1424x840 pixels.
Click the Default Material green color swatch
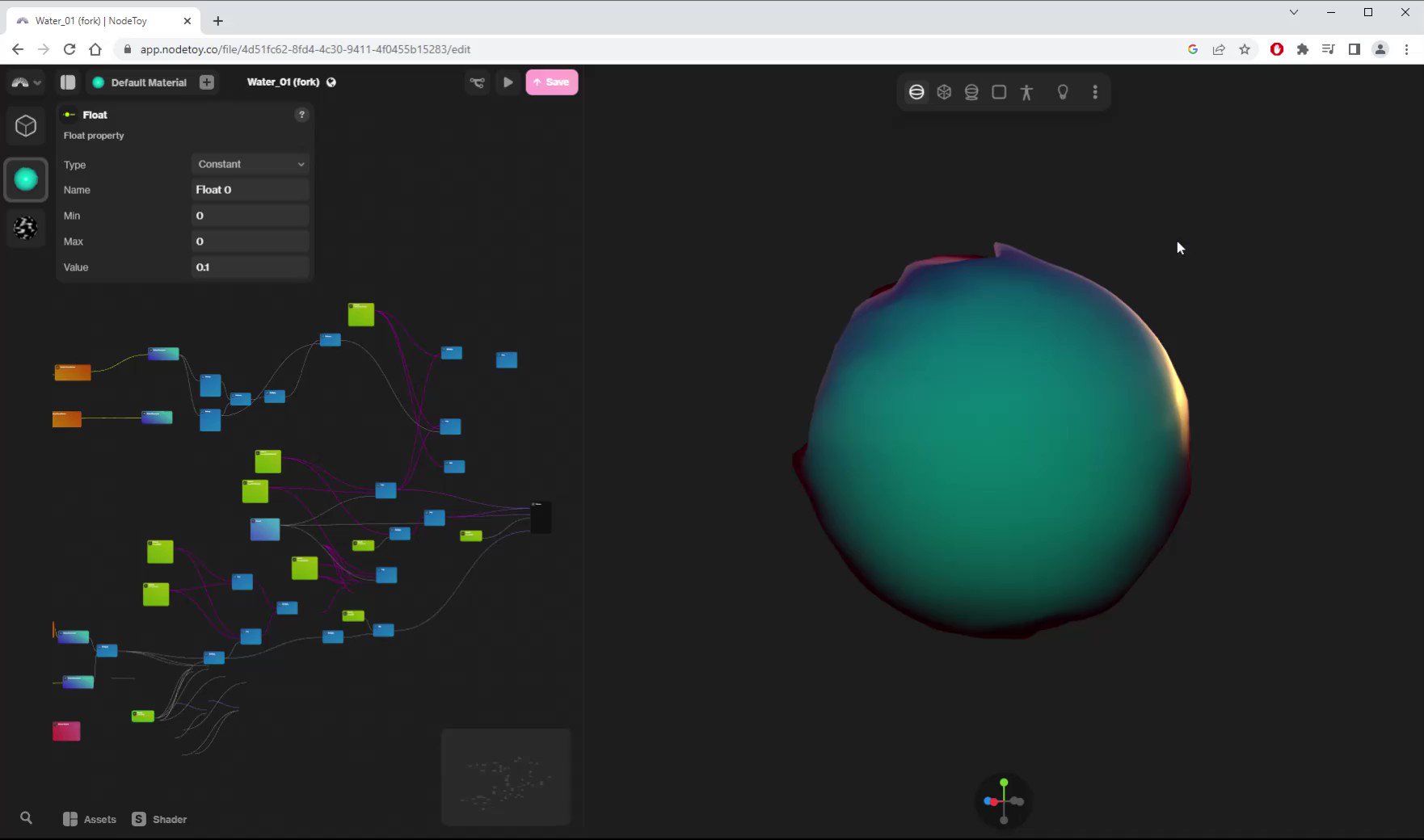[98, 82]
